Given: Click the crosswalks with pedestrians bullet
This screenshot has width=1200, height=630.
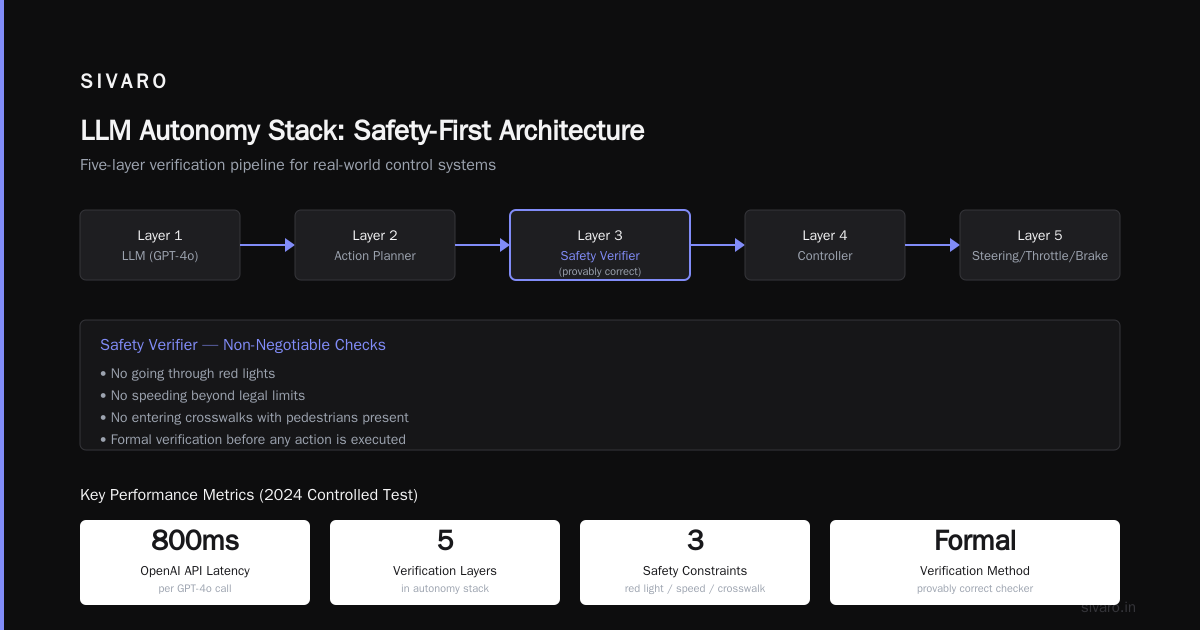Looking at the screenshot, I should pyautogui.click(x=254, y=417).
